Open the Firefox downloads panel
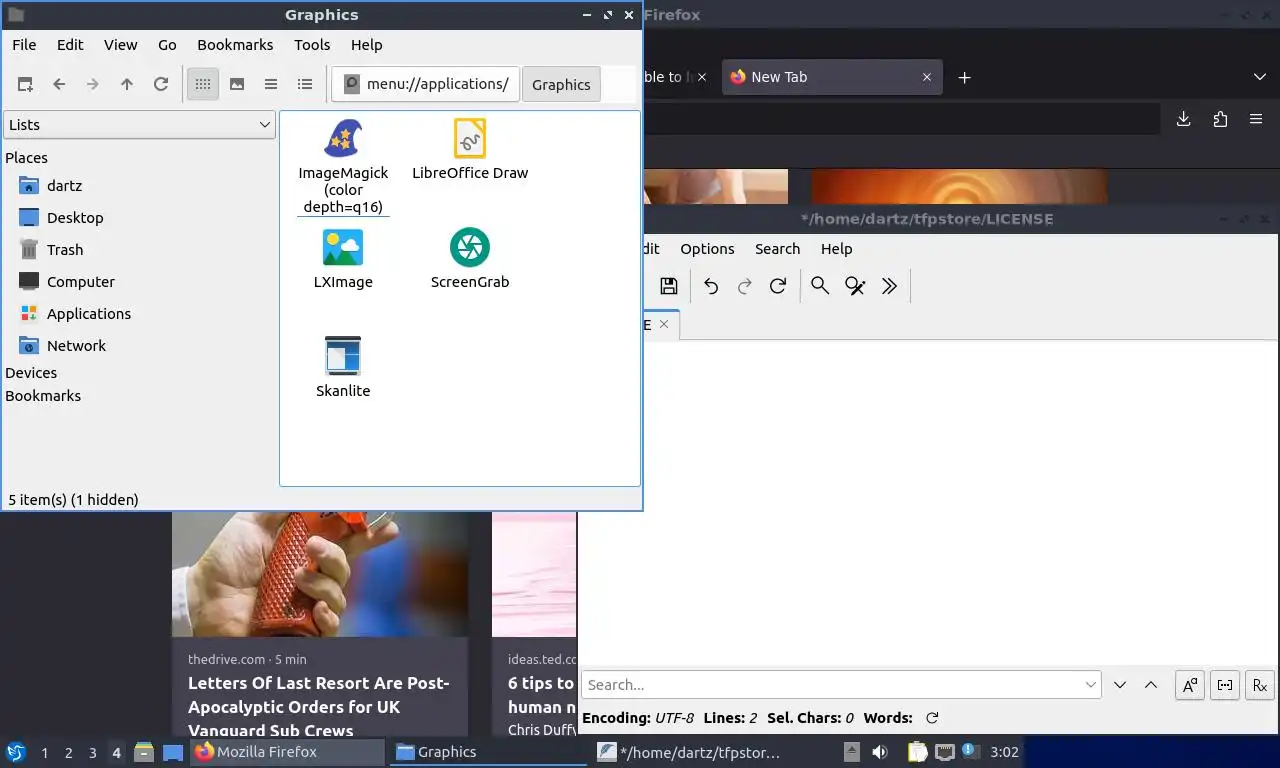 pyautogui.click(x=1184, y=119)
